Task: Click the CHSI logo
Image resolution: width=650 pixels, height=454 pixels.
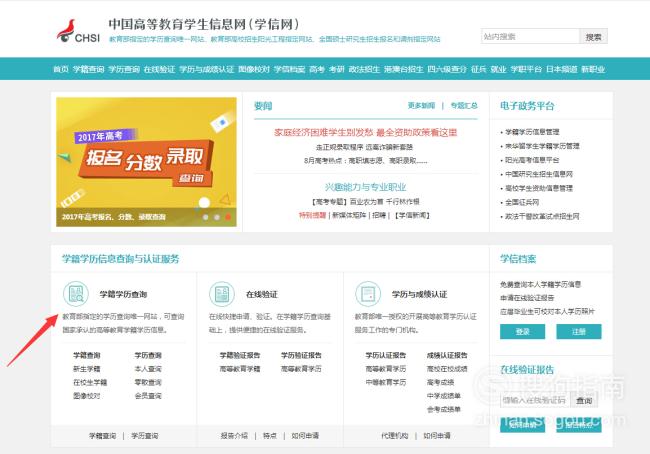Action: pos(78,31)
